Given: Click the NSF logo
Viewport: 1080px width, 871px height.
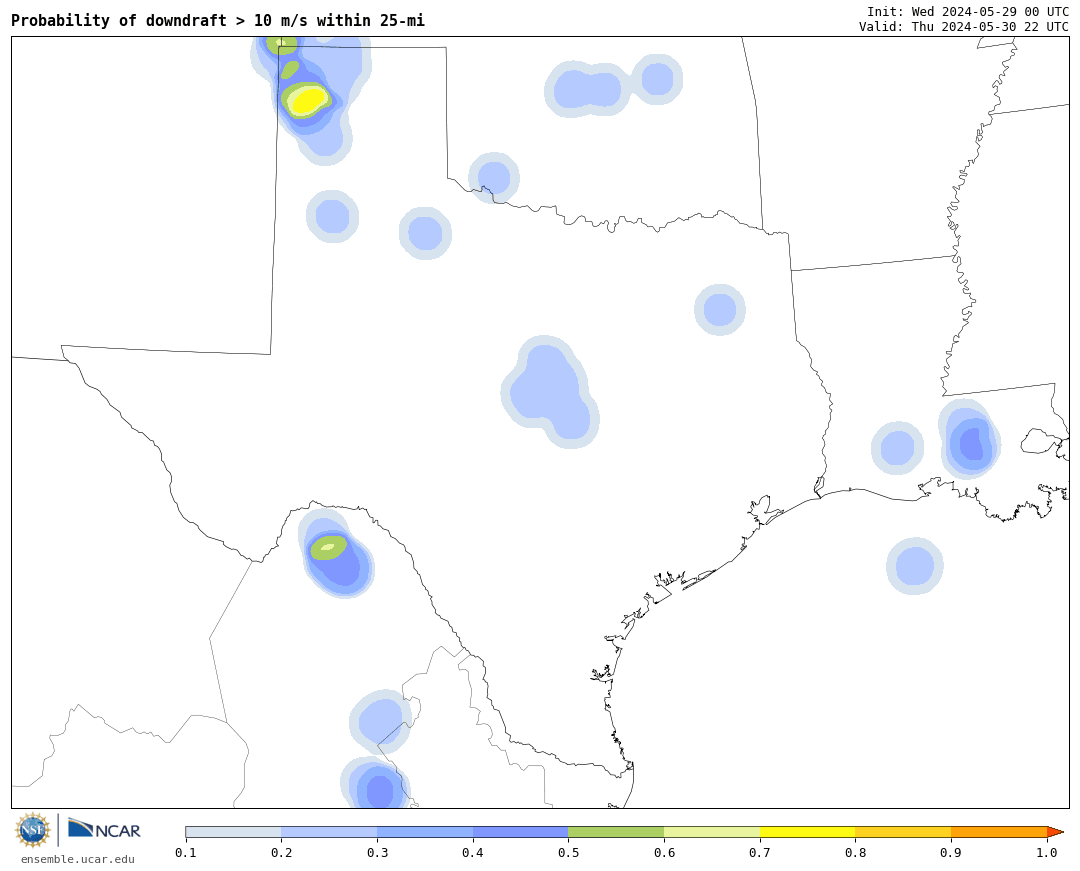Looking at the screenshot, I should pyautogui.click(x=33, y=830).
